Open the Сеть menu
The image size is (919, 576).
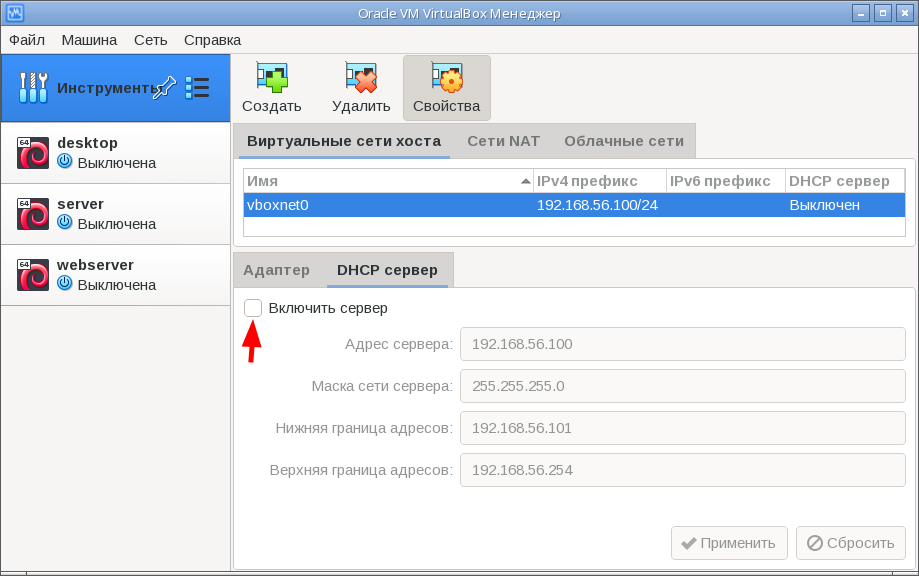[x=151, y=40]
